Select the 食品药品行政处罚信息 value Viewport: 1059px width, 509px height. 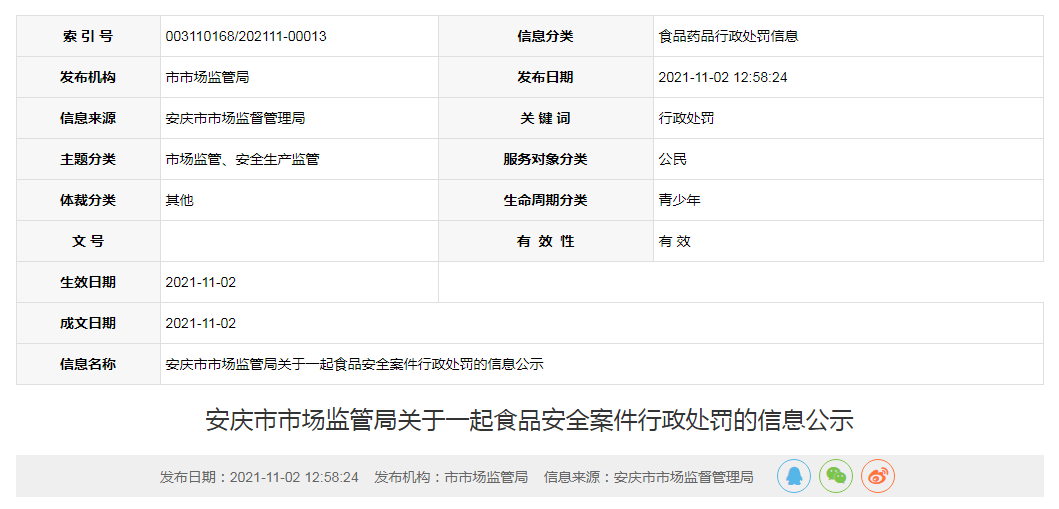[x=729, y=36]
